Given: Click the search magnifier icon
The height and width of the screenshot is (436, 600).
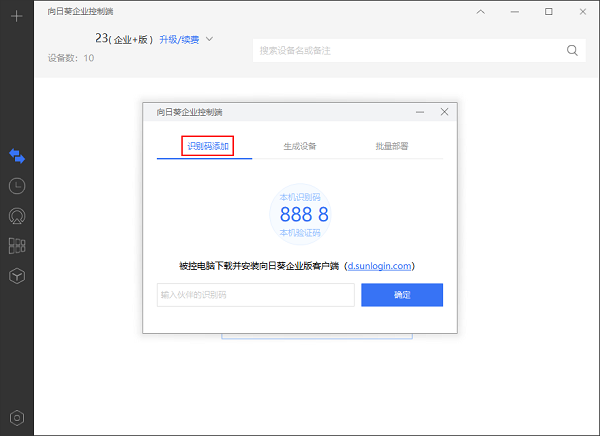Looking at the screenshot, I should click(572, 50).
